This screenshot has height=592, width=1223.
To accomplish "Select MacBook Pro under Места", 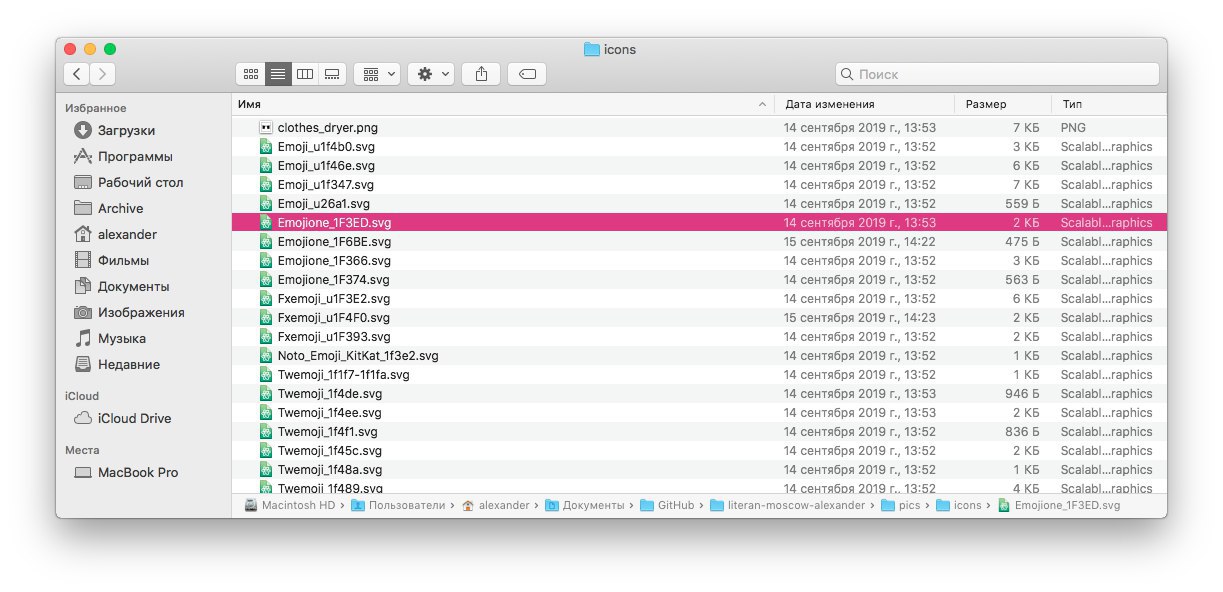I will (x=138, y=473).
